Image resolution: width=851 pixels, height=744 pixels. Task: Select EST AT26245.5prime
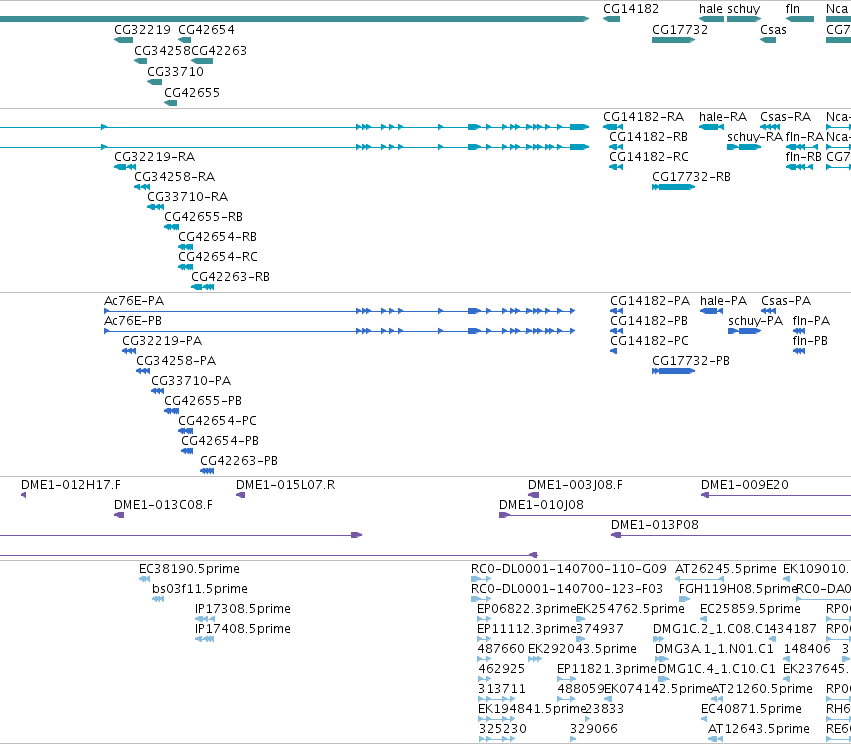pyautogui.click(x=726, y=569)
